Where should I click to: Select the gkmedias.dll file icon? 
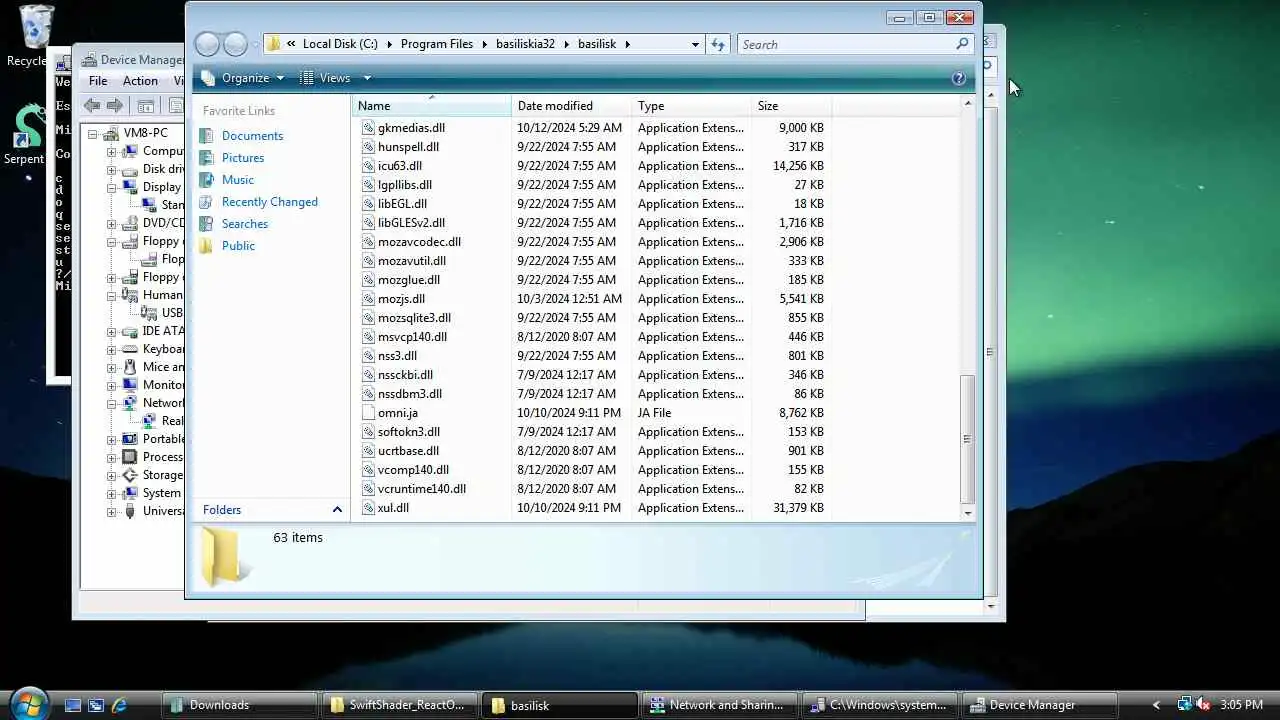(x=368, y=128)
